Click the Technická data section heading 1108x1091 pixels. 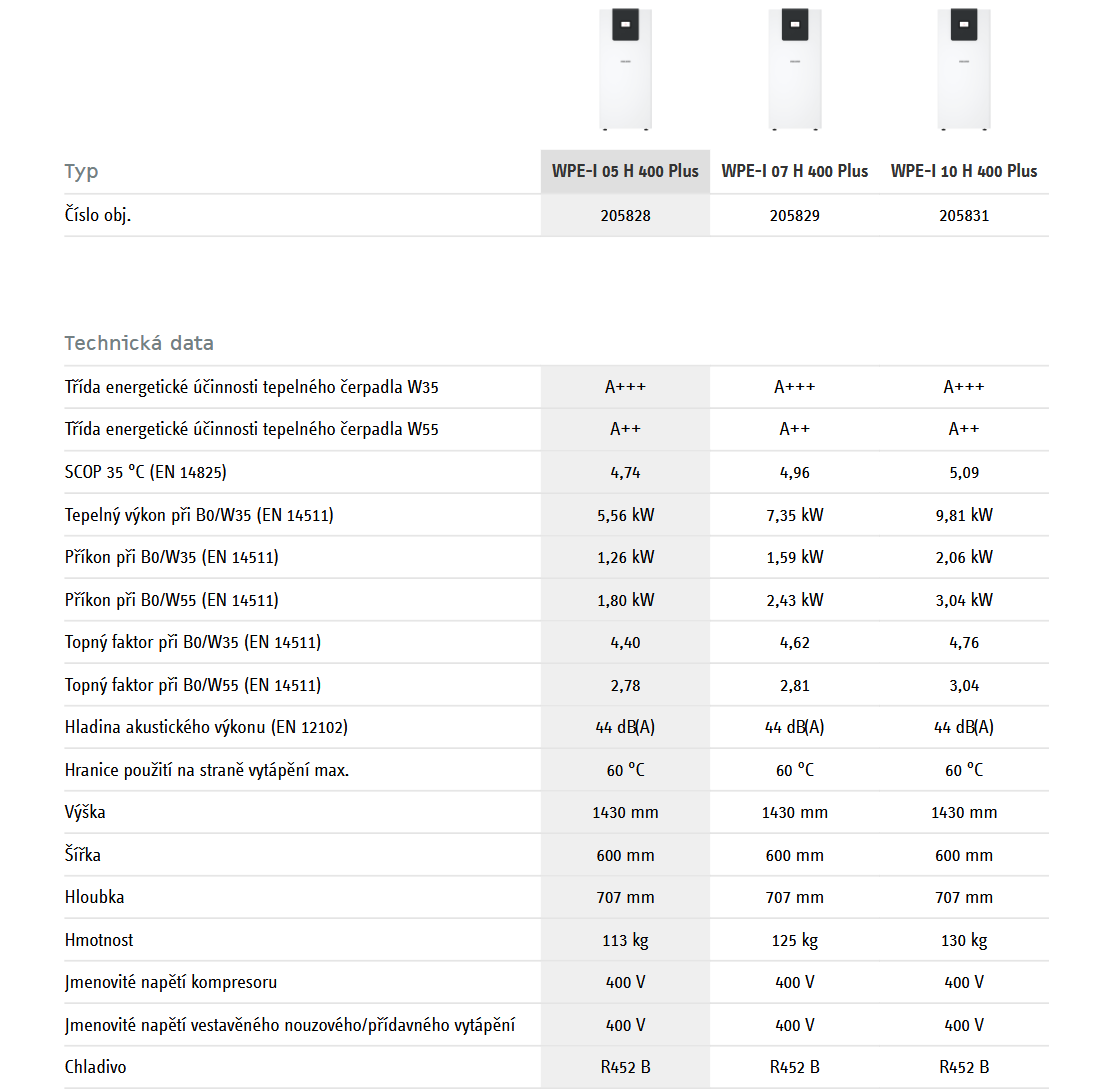point(139,343)
